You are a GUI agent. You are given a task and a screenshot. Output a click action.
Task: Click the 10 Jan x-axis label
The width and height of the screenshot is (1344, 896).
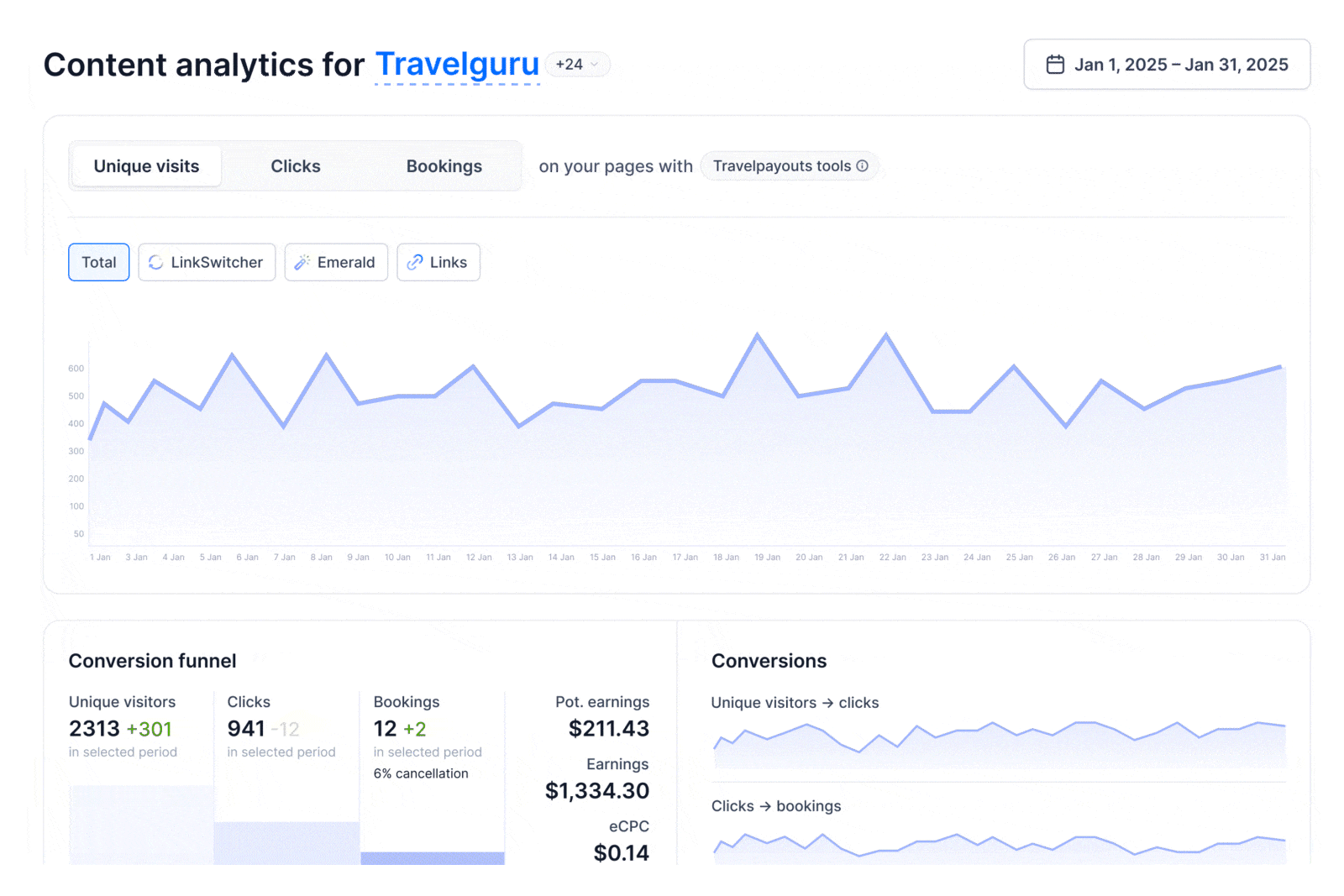[x=397, y=558]
